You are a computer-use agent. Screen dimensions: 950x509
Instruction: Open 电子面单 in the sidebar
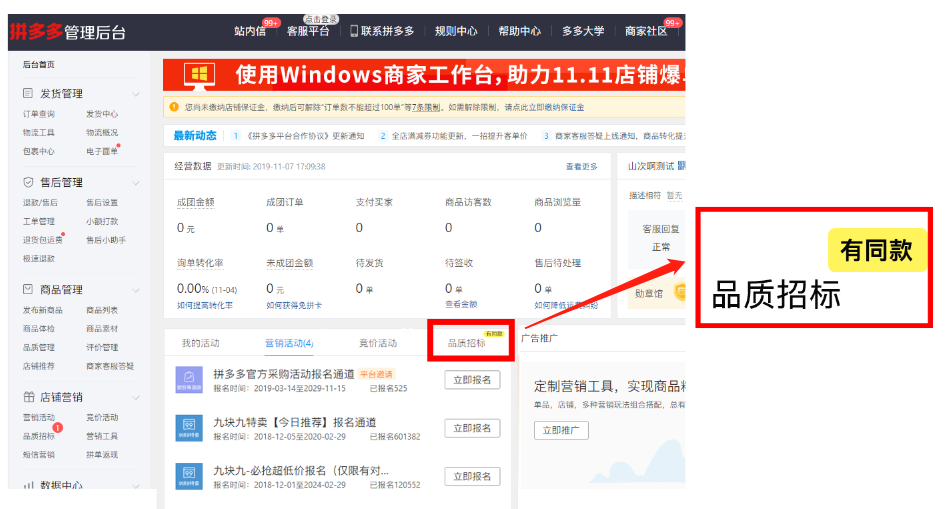(102, 151)
